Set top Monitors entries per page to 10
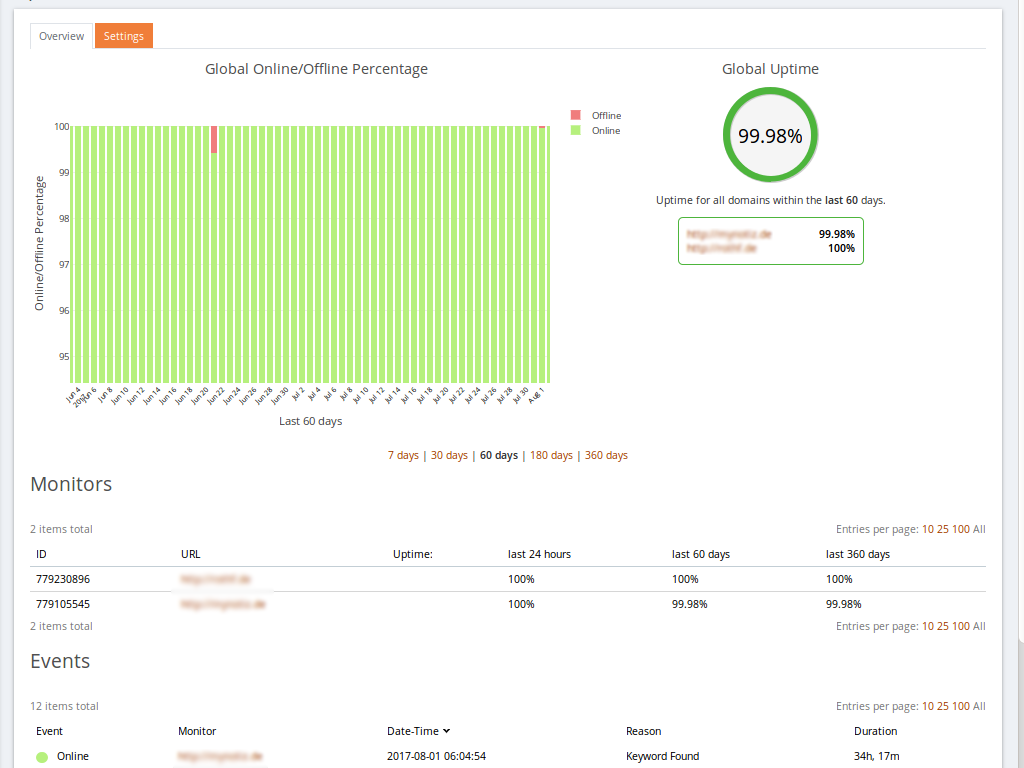Screen dimensions: 1024x768 [927, 529]
